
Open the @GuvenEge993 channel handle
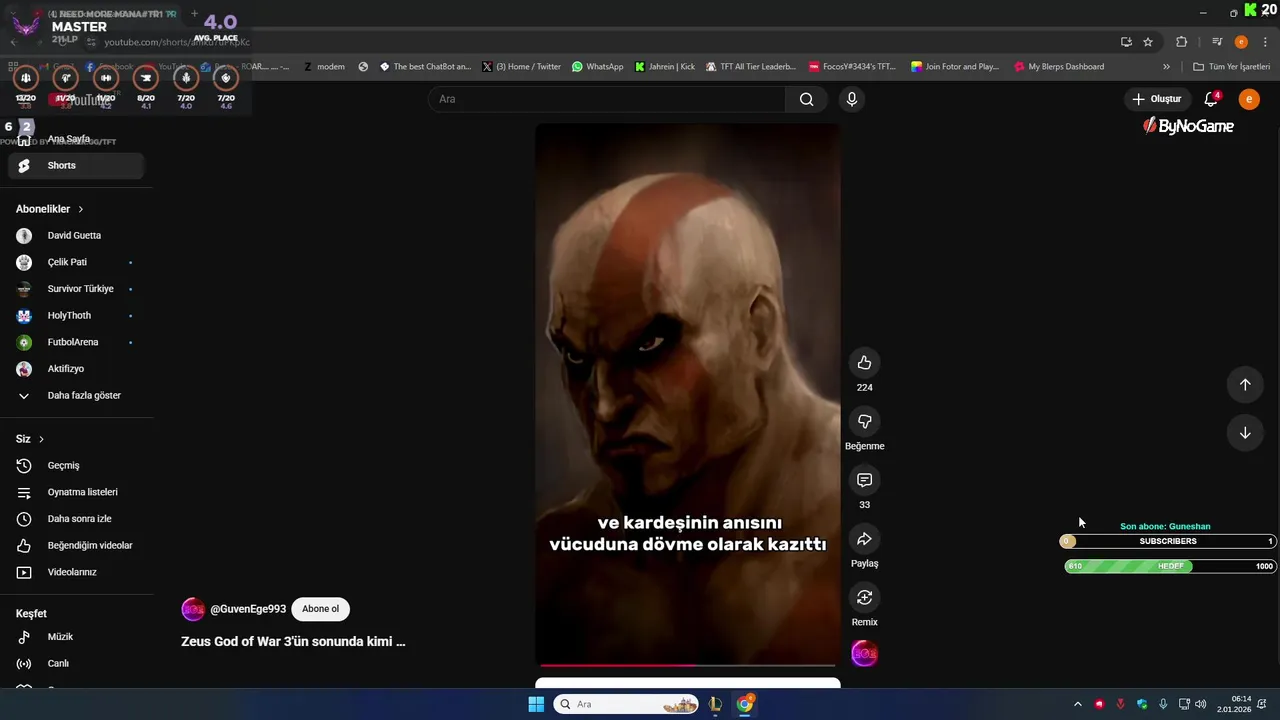coord(248,609)
